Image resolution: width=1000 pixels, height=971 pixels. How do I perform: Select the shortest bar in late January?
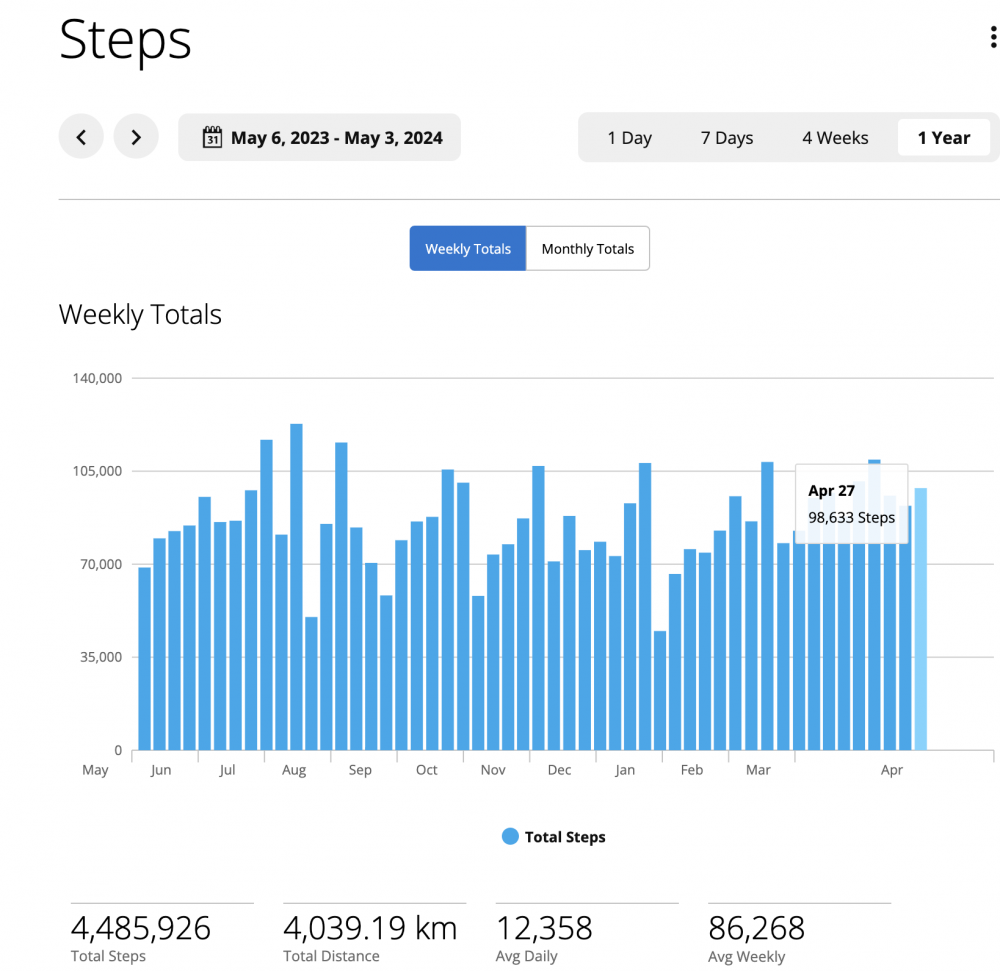pyautogui.click(x=659, y=690)
